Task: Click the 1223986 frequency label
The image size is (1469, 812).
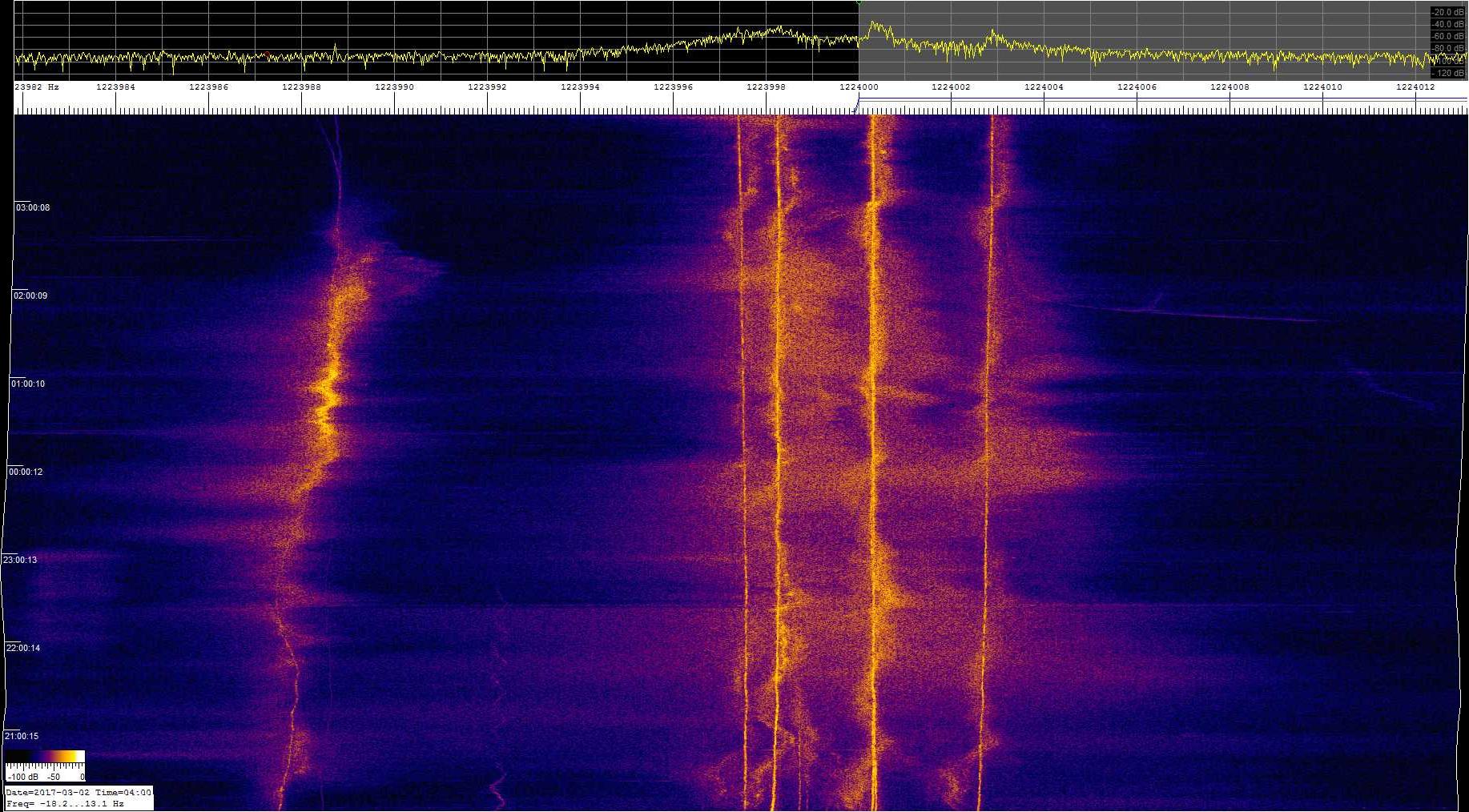Action: point(208,86)
